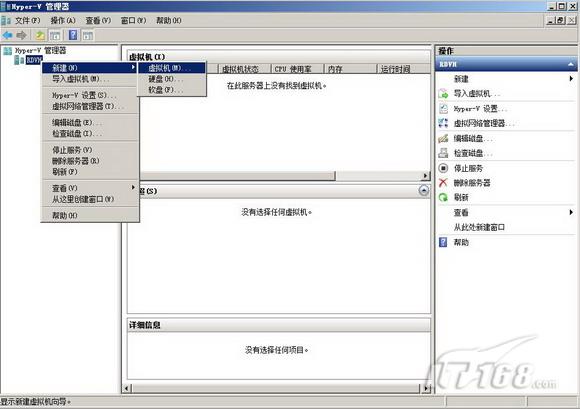
Task: Click the 内存 column header
Action: click(350, 69)
